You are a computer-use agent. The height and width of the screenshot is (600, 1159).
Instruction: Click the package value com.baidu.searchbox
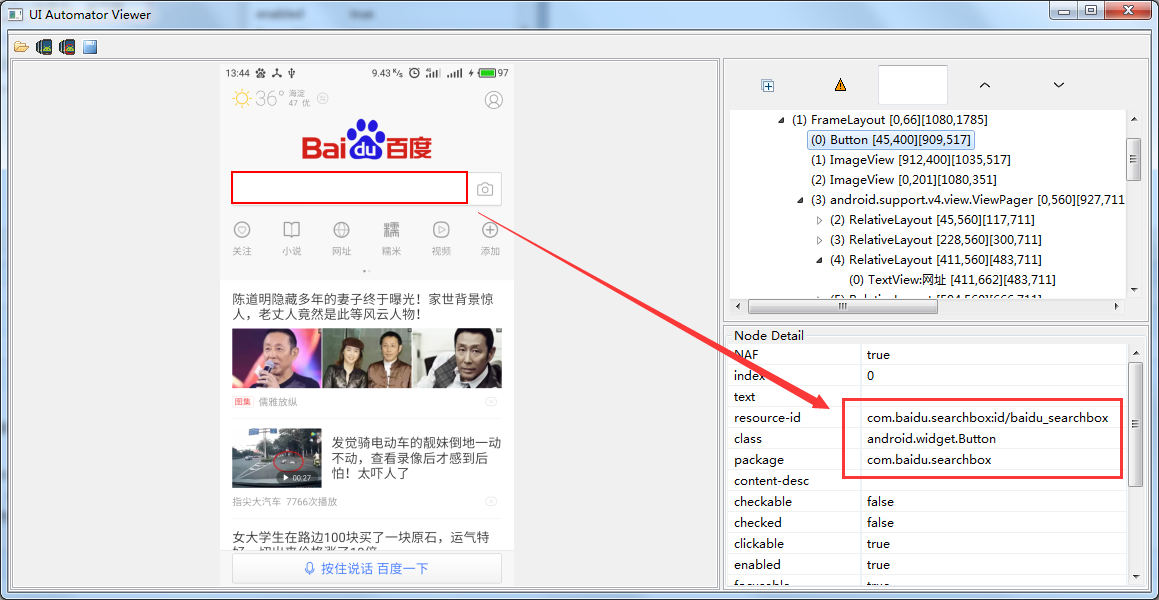coord(929,460)
